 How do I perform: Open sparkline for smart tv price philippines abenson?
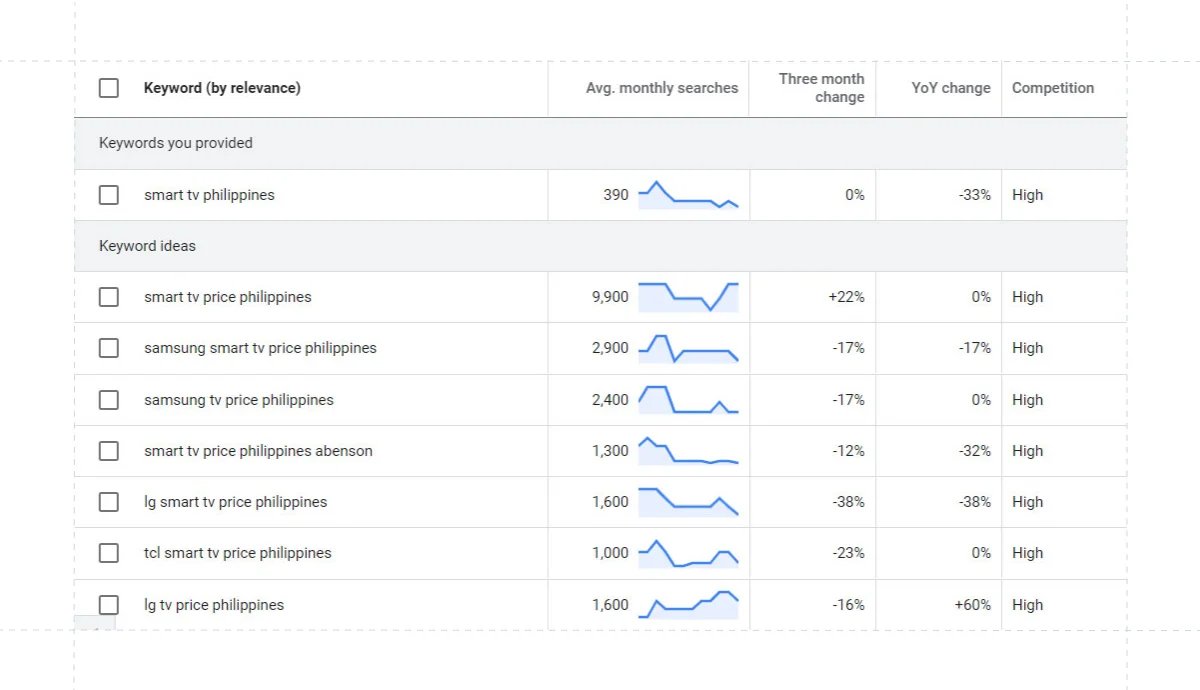pos(688,451)
